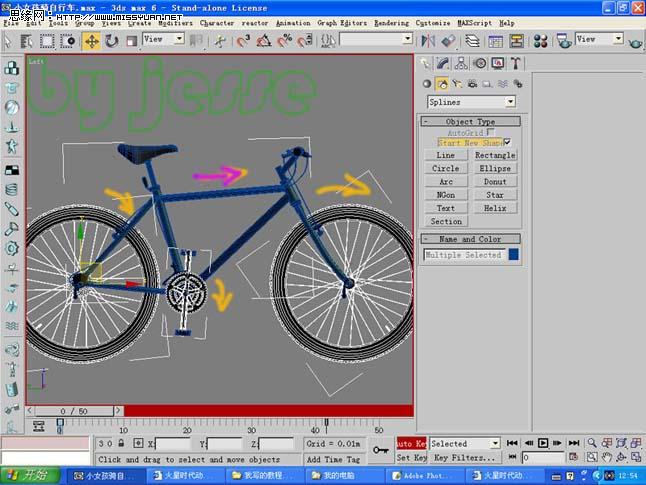Open the Material Editor

[x=540, y=41]
